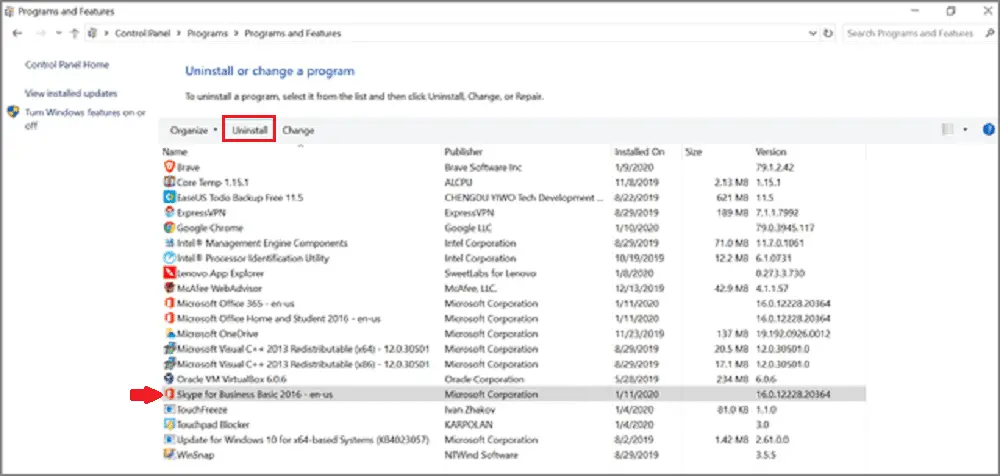The width and height of the screenshot is (1000, 476).
Task: Click the Core Temp 1.15.1 icon
Action: 169,182
